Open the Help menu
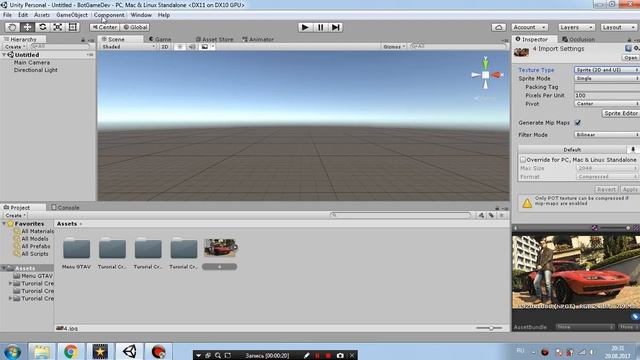The width and height of the screenshot is (640, 360). (164, 15)
